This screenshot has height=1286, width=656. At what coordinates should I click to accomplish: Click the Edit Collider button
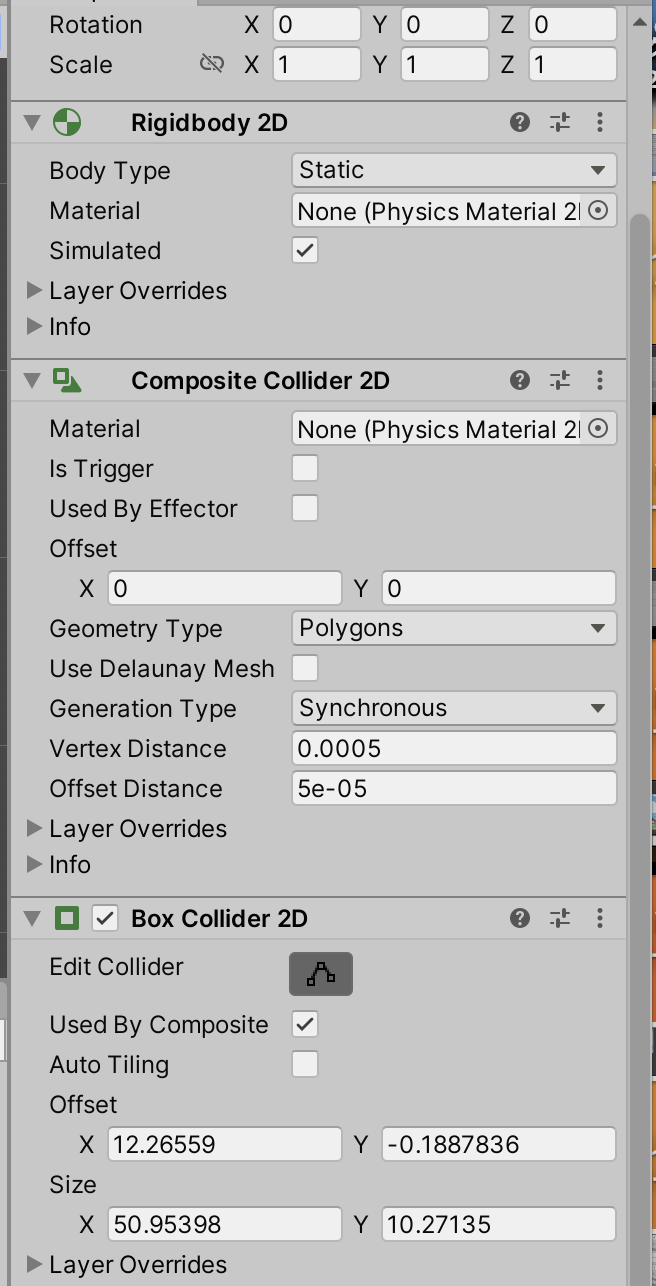(x=320, y=973)
